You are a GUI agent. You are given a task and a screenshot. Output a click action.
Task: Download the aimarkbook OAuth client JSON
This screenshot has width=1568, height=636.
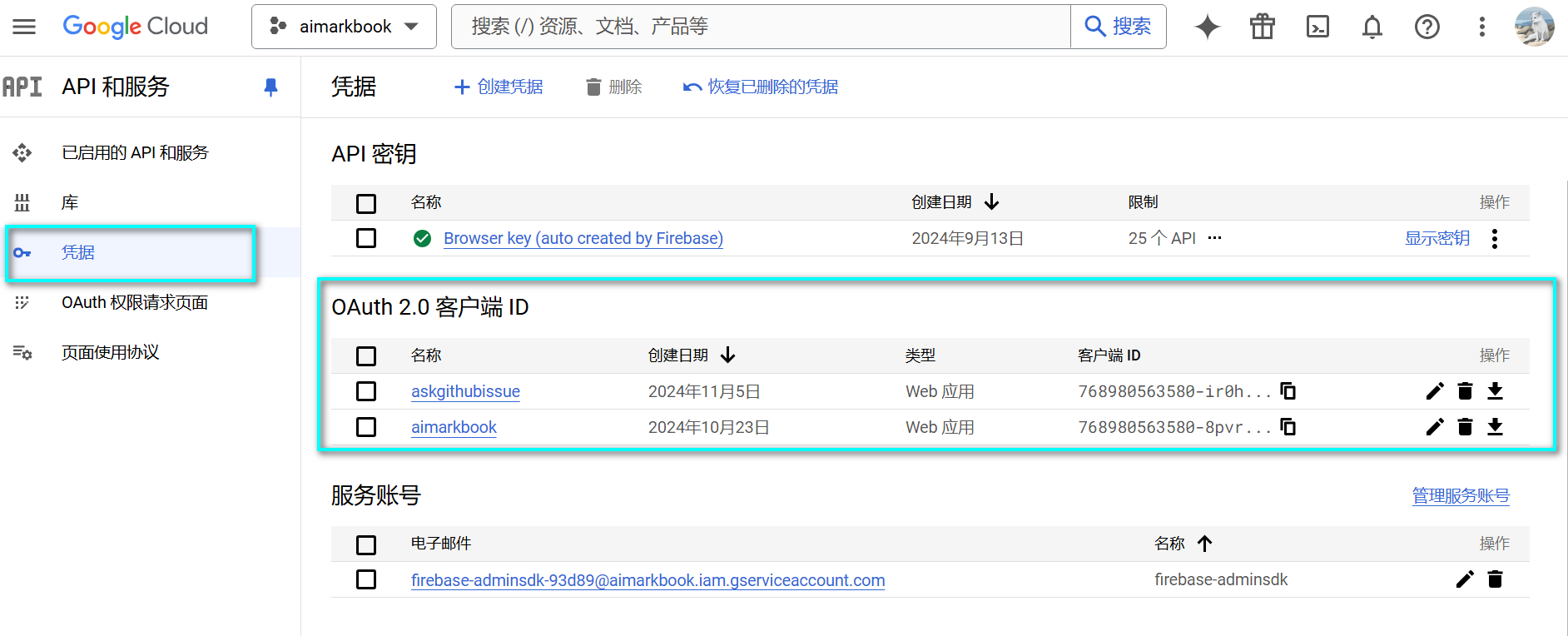point(1495,427)
